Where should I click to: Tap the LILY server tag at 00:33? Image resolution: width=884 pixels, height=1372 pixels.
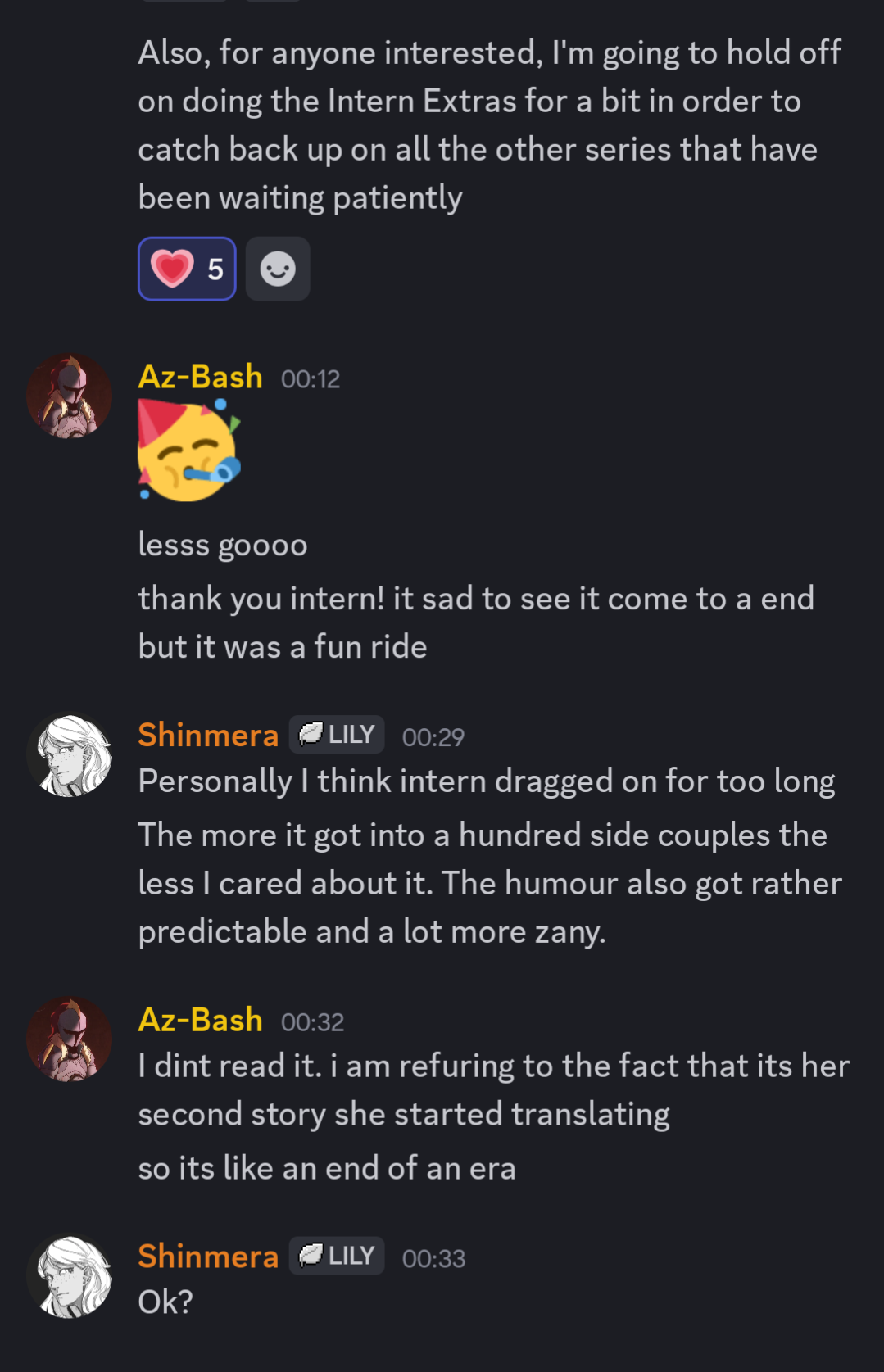pos(337,1255)
